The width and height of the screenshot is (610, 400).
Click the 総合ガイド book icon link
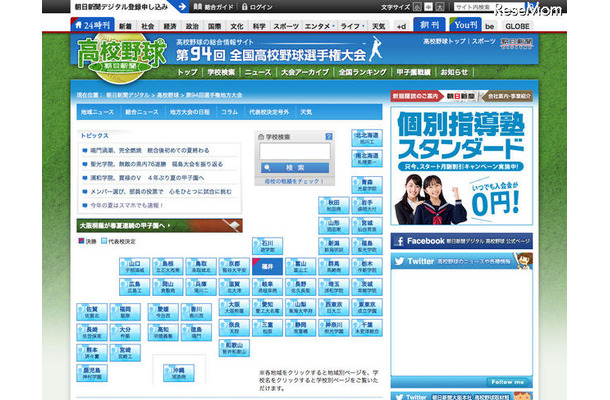(x=213, y=7)
